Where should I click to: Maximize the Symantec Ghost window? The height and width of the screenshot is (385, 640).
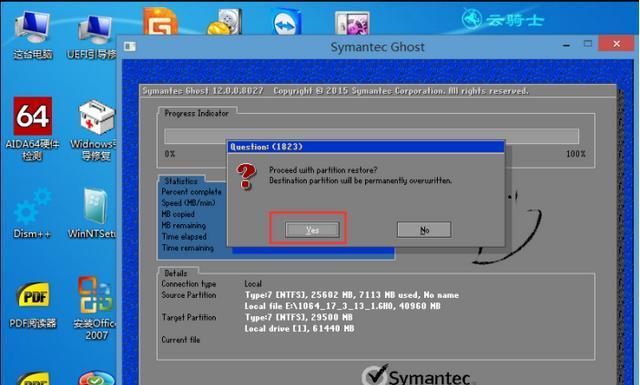[588, 44]
